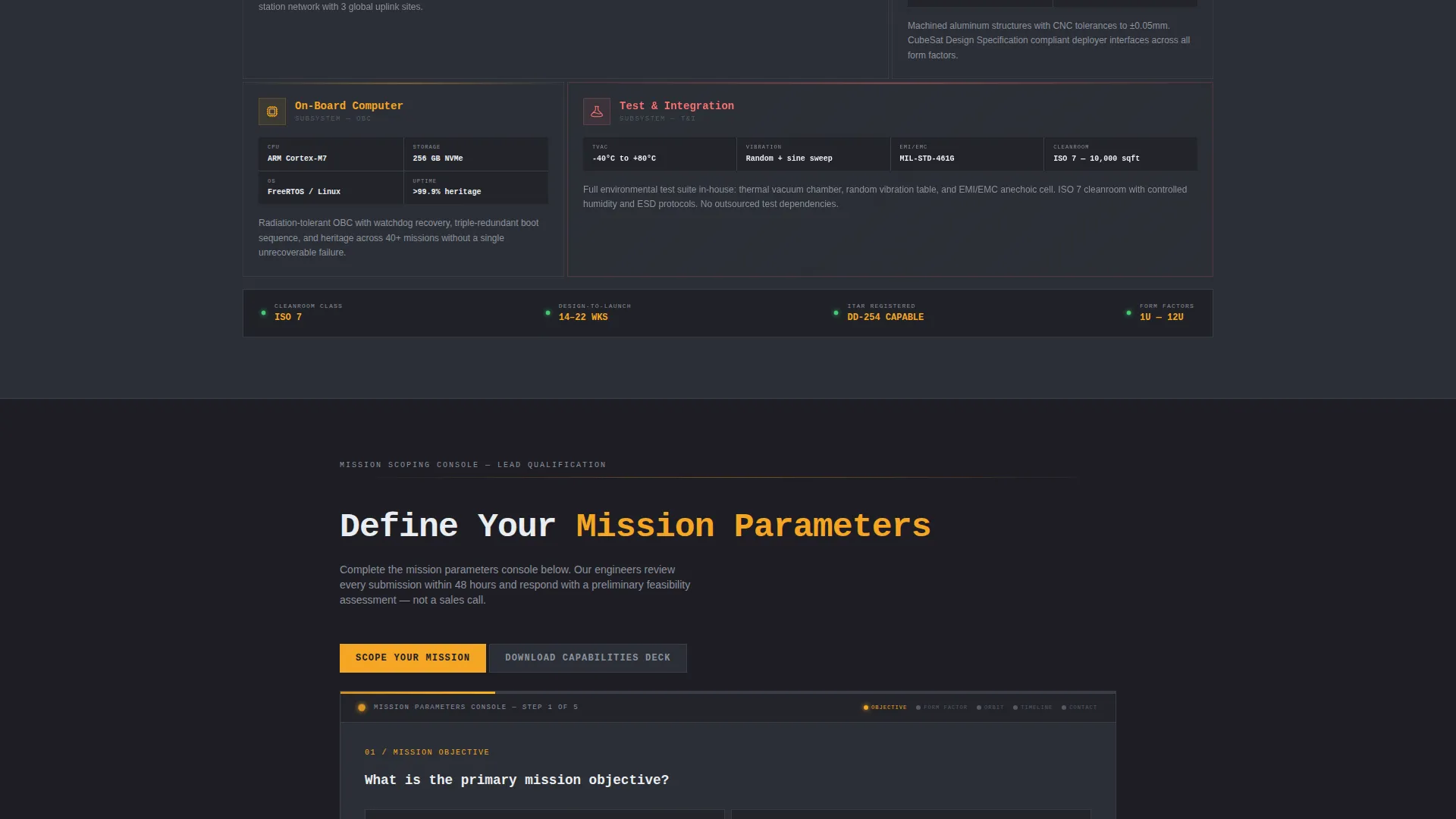The height and width of the screenshot is (819, 1456).
Task: Click the -40°C to +80°C TVAC cell
Action: (x=660, y=154)
